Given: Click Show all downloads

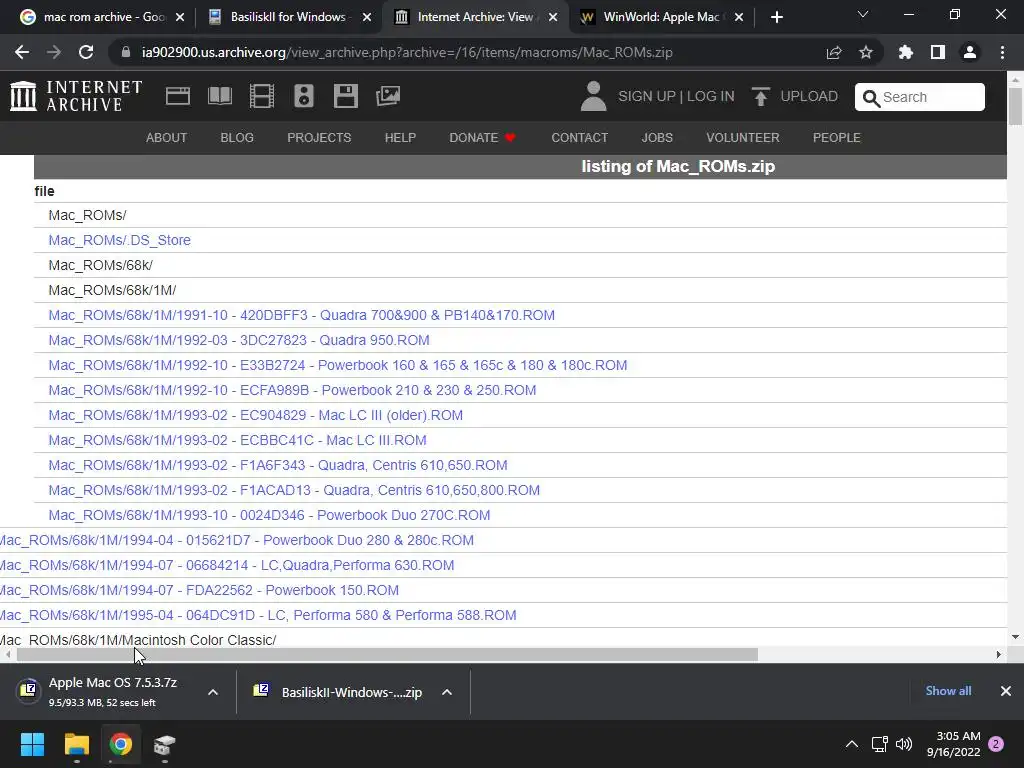Looking at the screenshot, I should click(948, 691).
